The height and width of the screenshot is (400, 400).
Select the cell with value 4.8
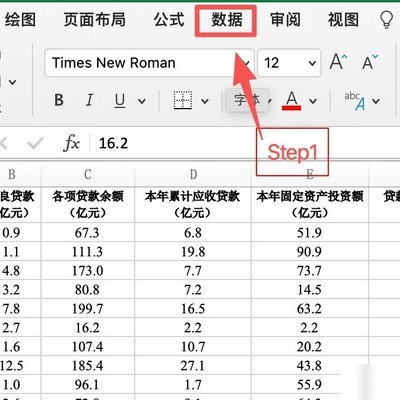pos(20,270)
